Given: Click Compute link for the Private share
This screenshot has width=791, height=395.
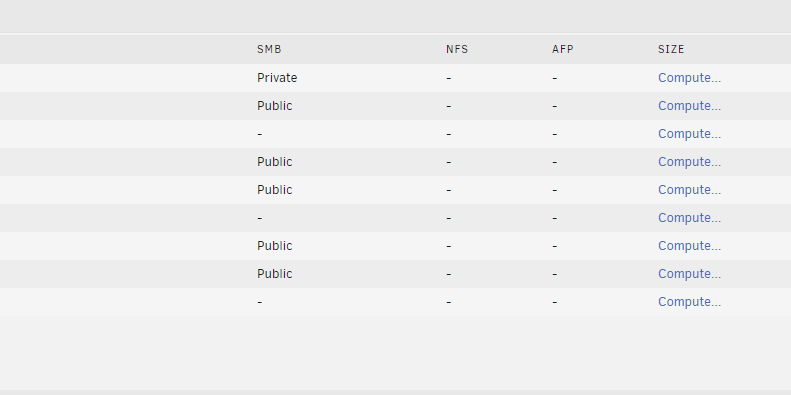Looking at the screenshot, I should pos(689,78).
